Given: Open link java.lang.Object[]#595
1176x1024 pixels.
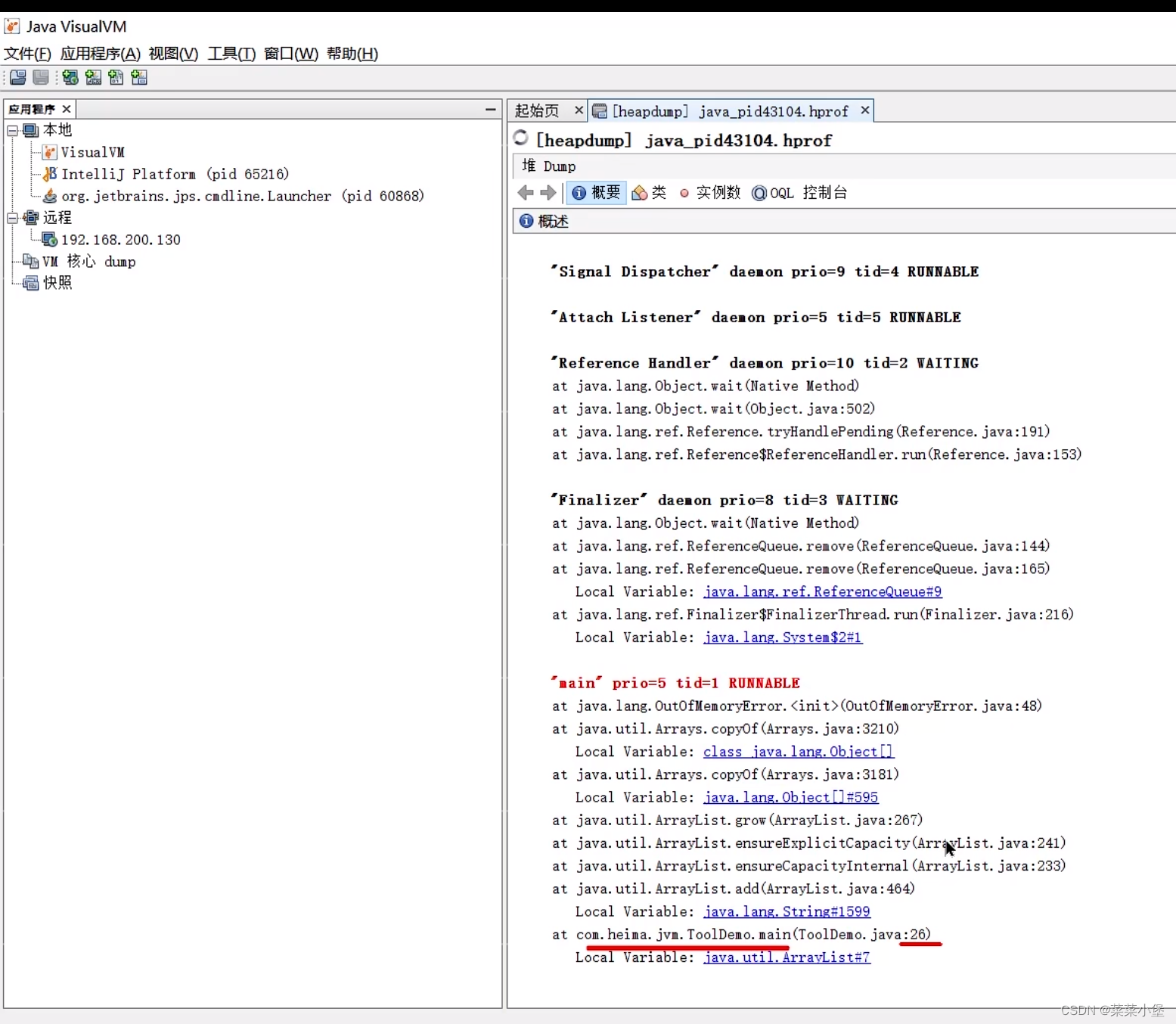Looking at the screenshot, I should [790, 798].
